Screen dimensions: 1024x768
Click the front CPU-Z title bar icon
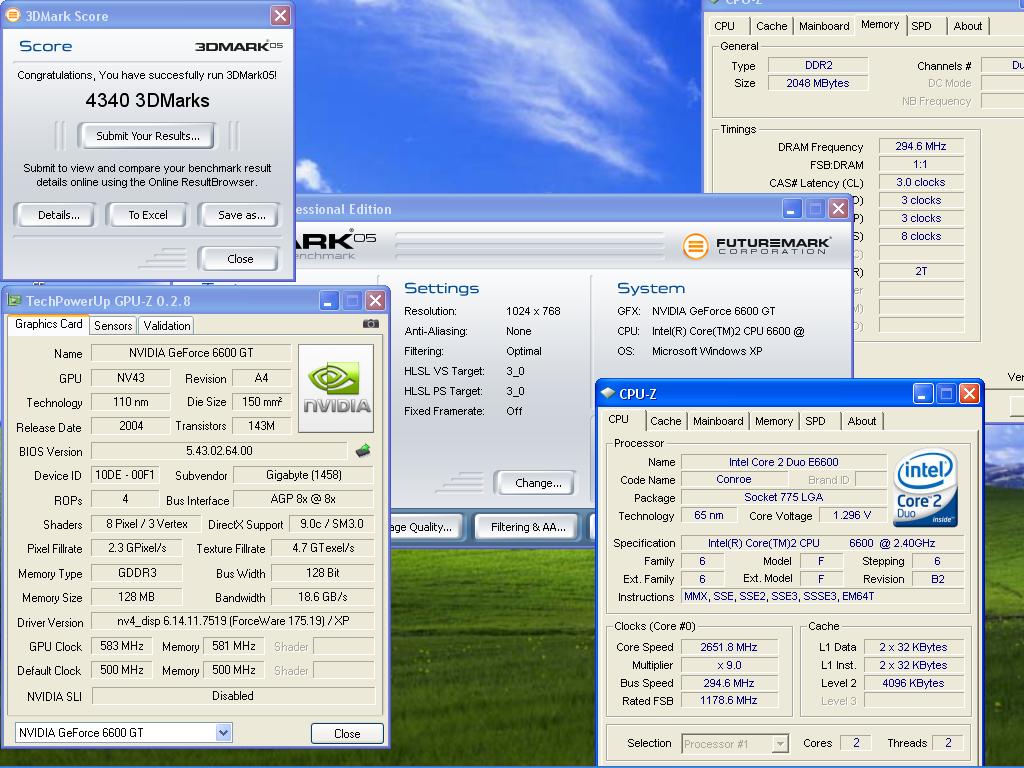(608, 393)
